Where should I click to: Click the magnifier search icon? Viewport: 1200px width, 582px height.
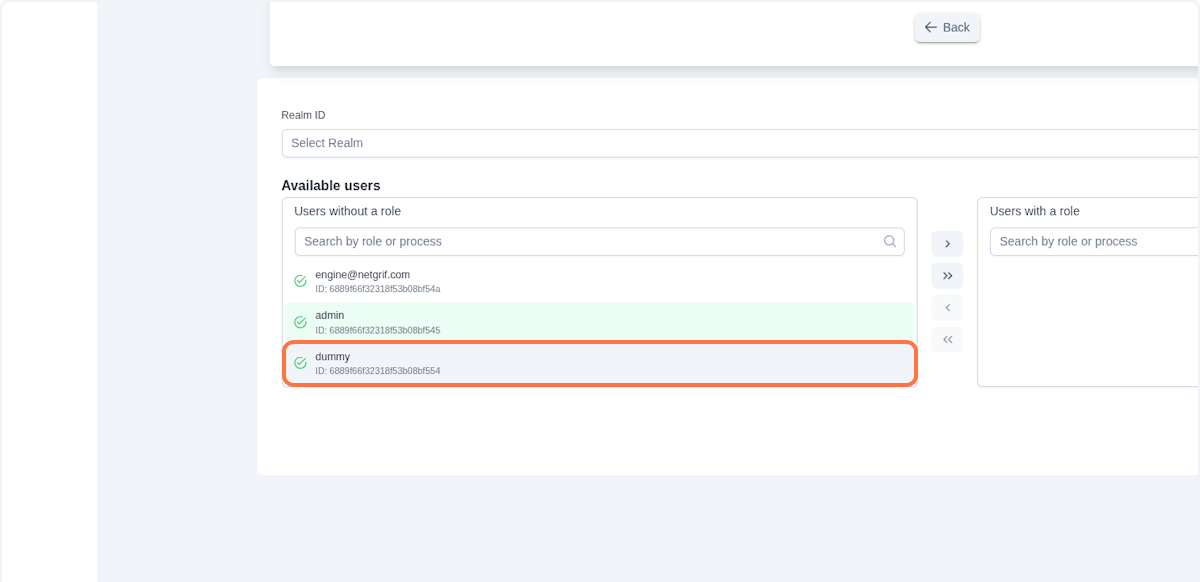[890, 241]
